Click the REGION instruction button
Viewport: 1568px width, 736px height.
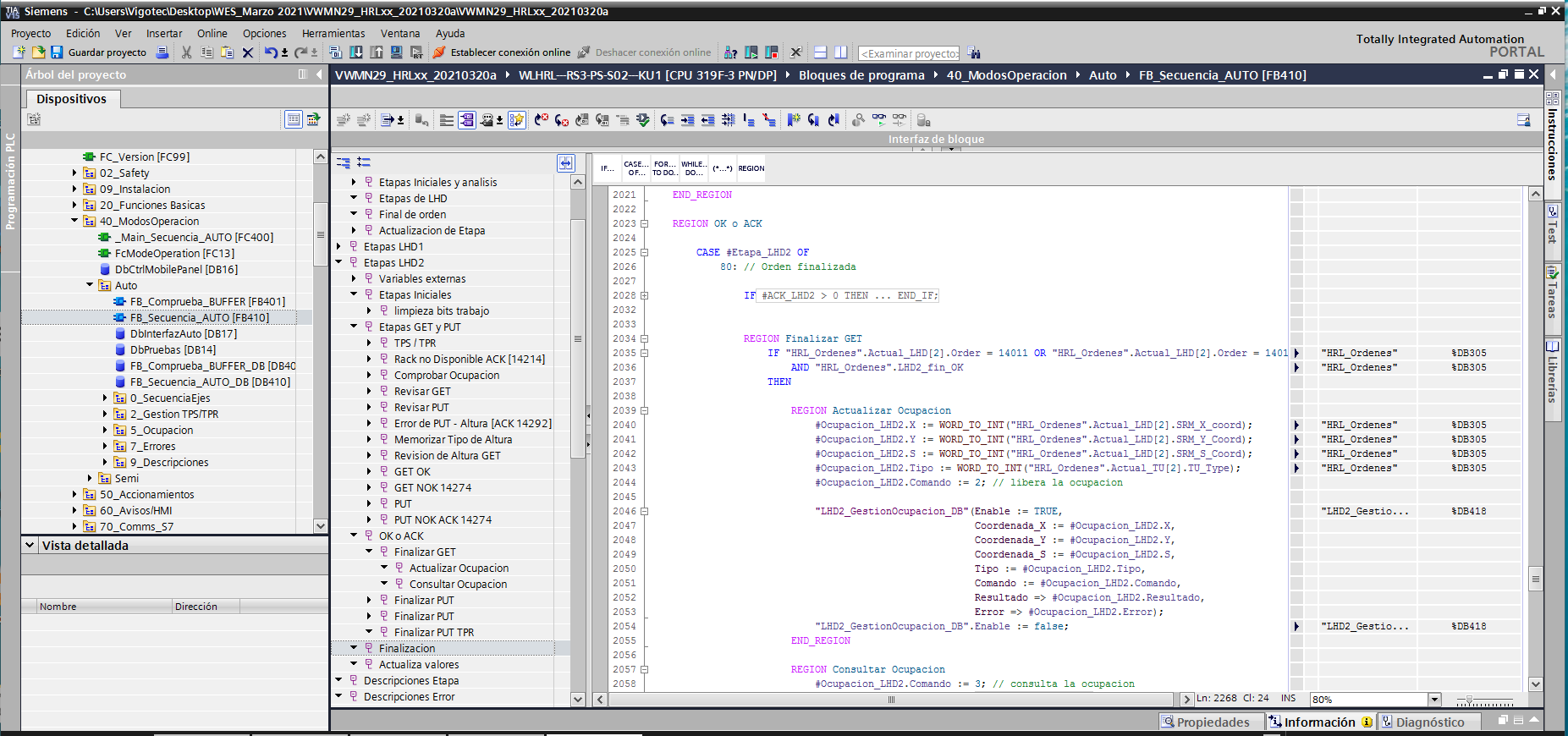(x=751, y=168)
